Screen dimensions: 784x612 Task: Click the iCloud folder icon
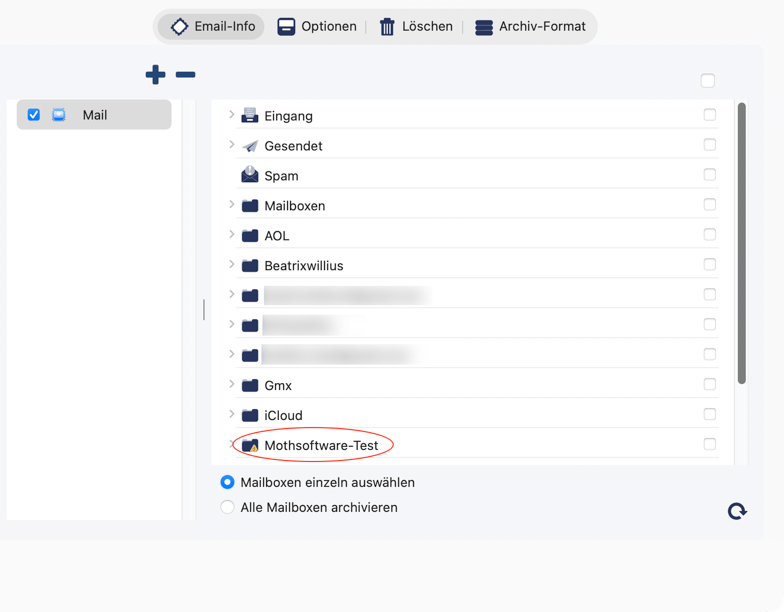(x=250, y=415)
